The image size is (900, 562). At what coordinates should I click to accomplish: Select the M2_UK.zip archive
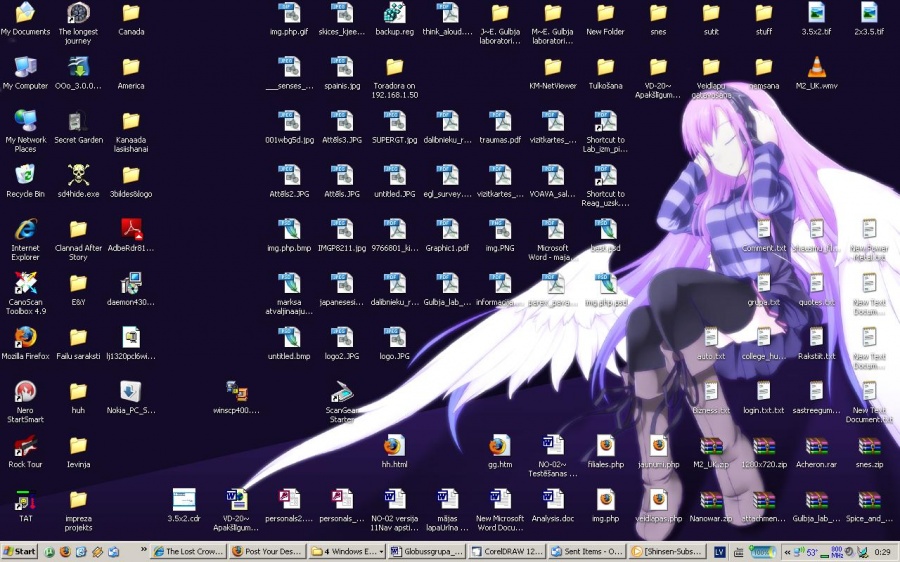[711, 451]
